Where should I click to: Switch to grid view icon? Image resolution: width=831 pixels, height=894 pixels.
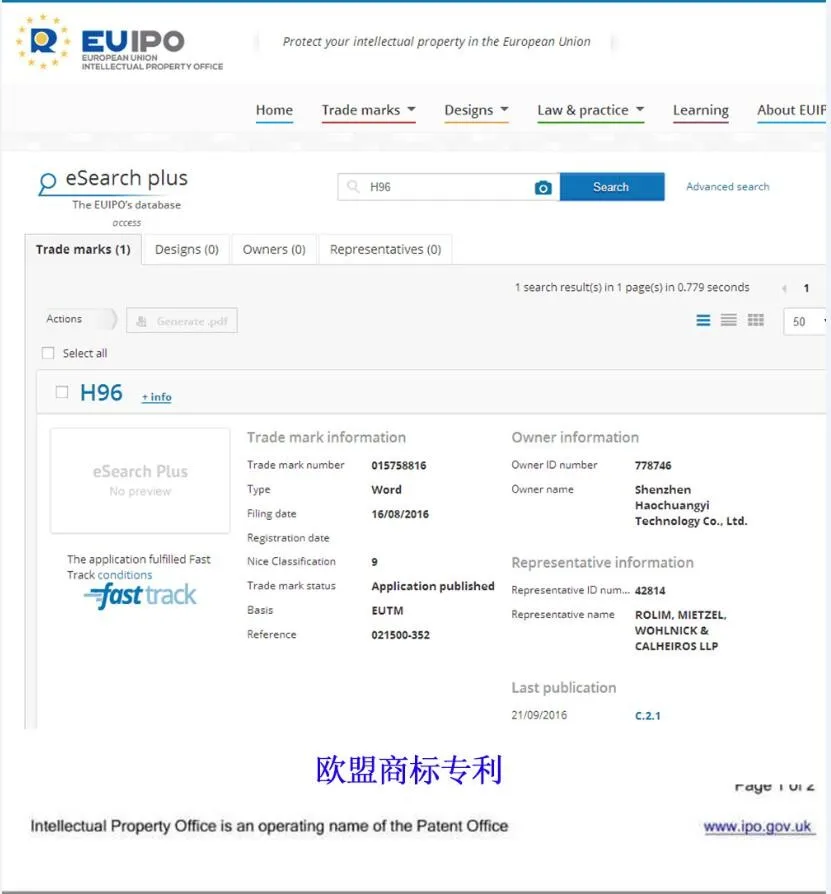pos(756,320)
